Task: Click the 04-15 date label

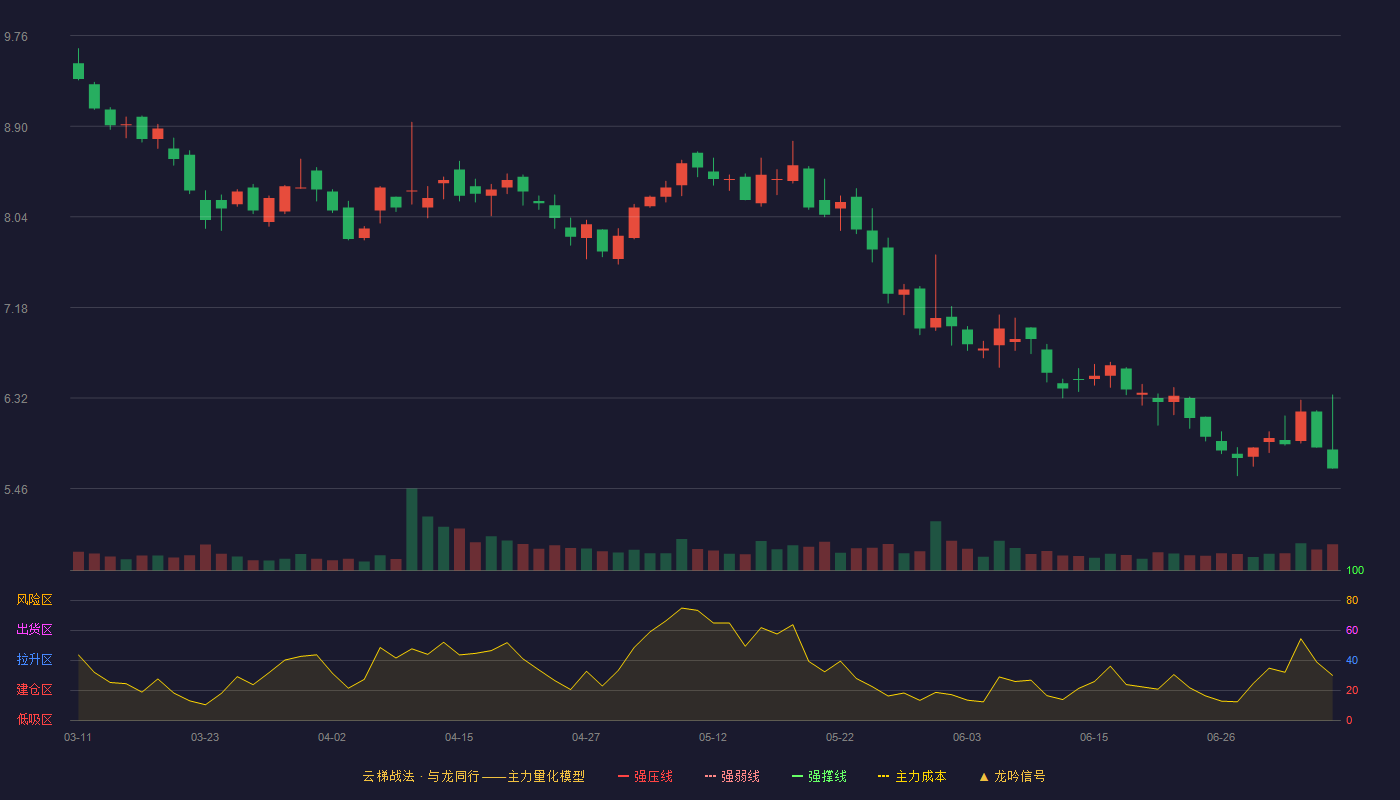Action: (x=459, y=737)
